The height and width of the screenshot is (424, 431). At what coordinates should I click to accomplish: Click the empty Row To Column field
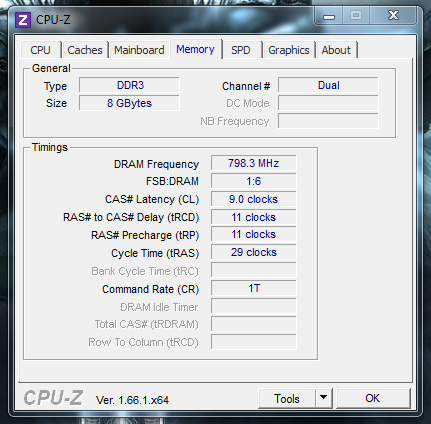click(x=254, y=342)
